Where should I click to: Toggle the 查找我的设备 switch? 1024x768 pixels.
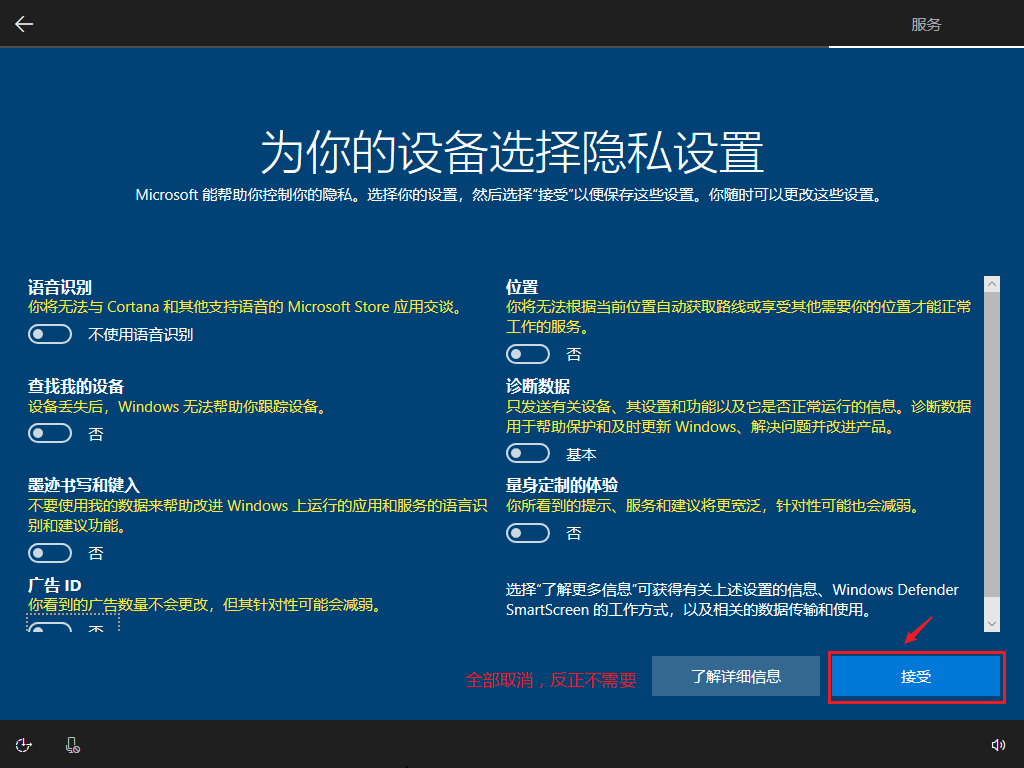click(50, 433)
